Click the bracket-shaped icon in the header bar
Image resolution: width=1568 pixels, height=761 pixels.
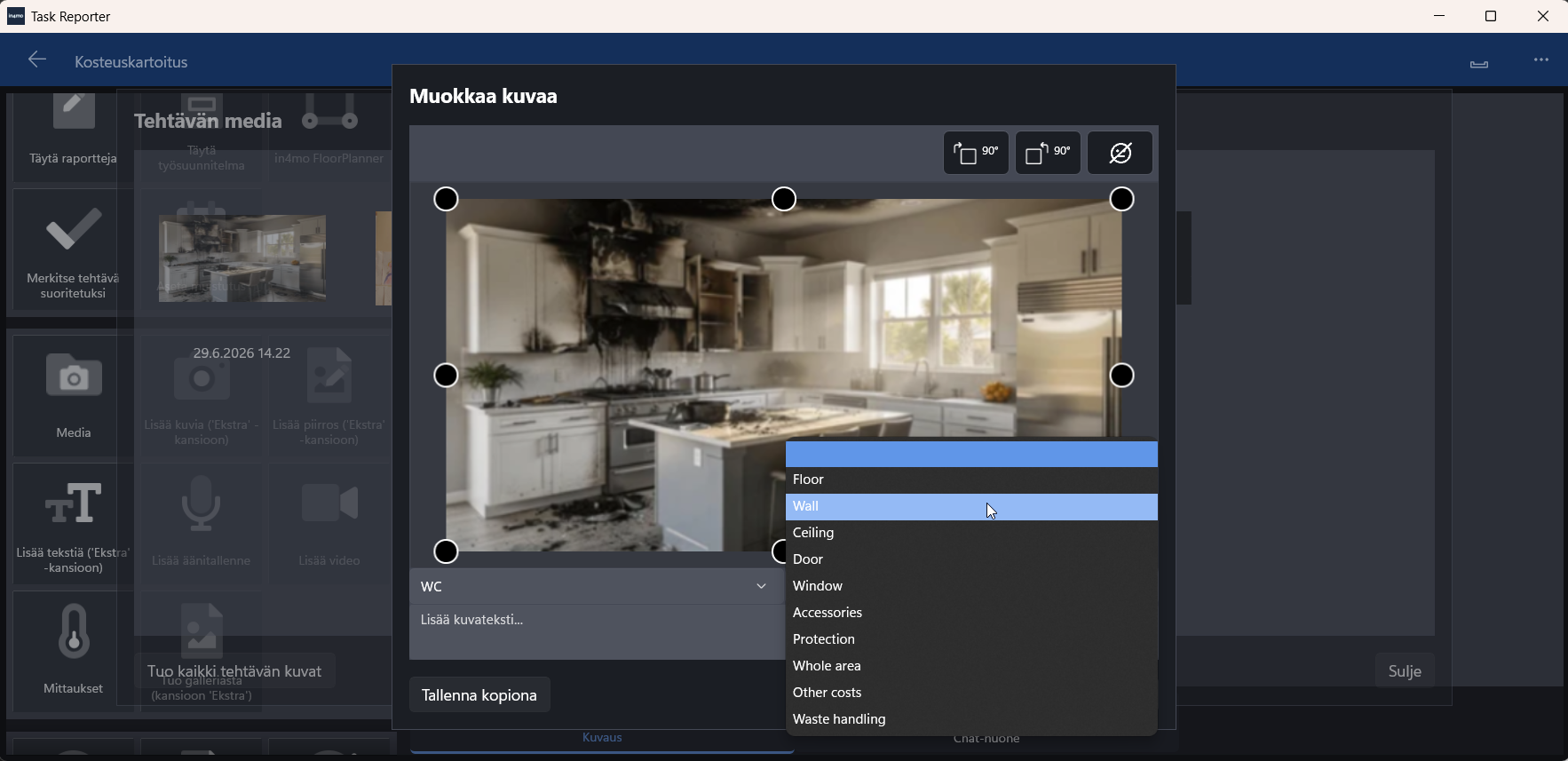(1479, 63)
